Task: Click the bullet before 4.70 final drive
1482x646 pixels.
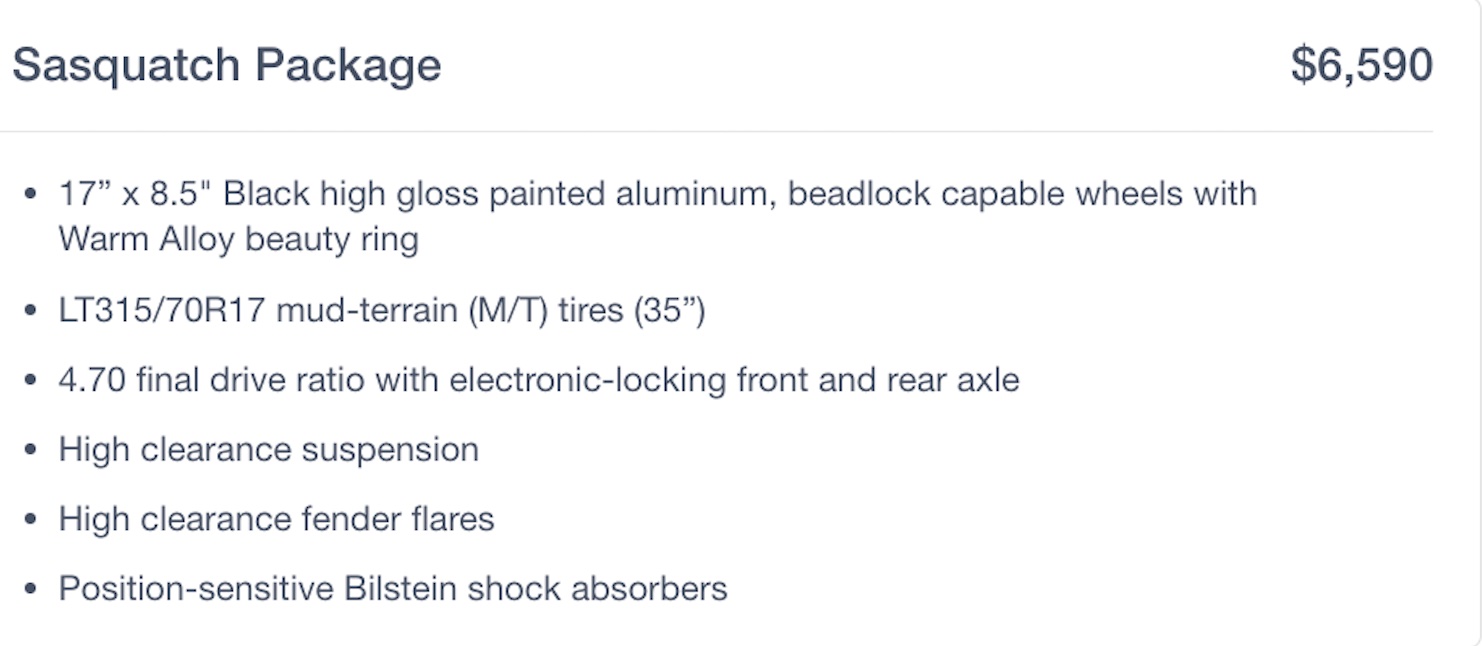Action: [32, 381]
